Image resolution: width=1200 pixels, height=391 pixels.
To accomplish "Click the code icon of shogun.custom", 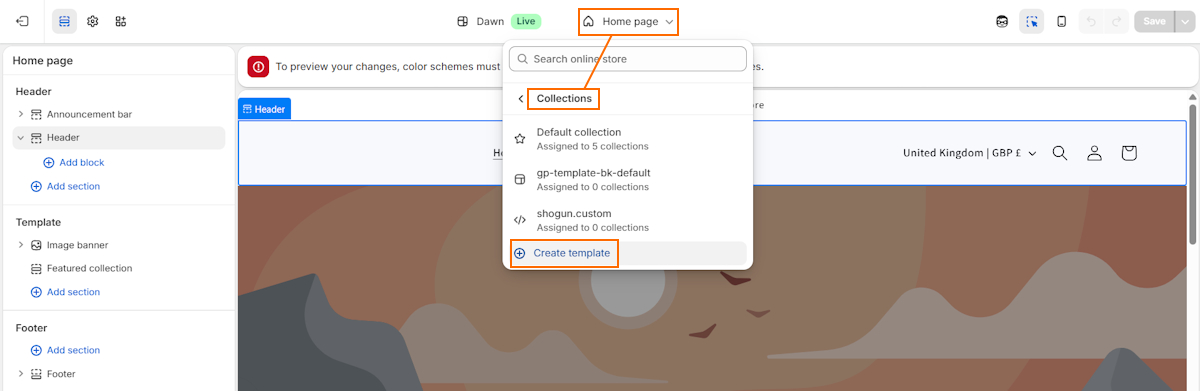I will click(x=520, y=220).
